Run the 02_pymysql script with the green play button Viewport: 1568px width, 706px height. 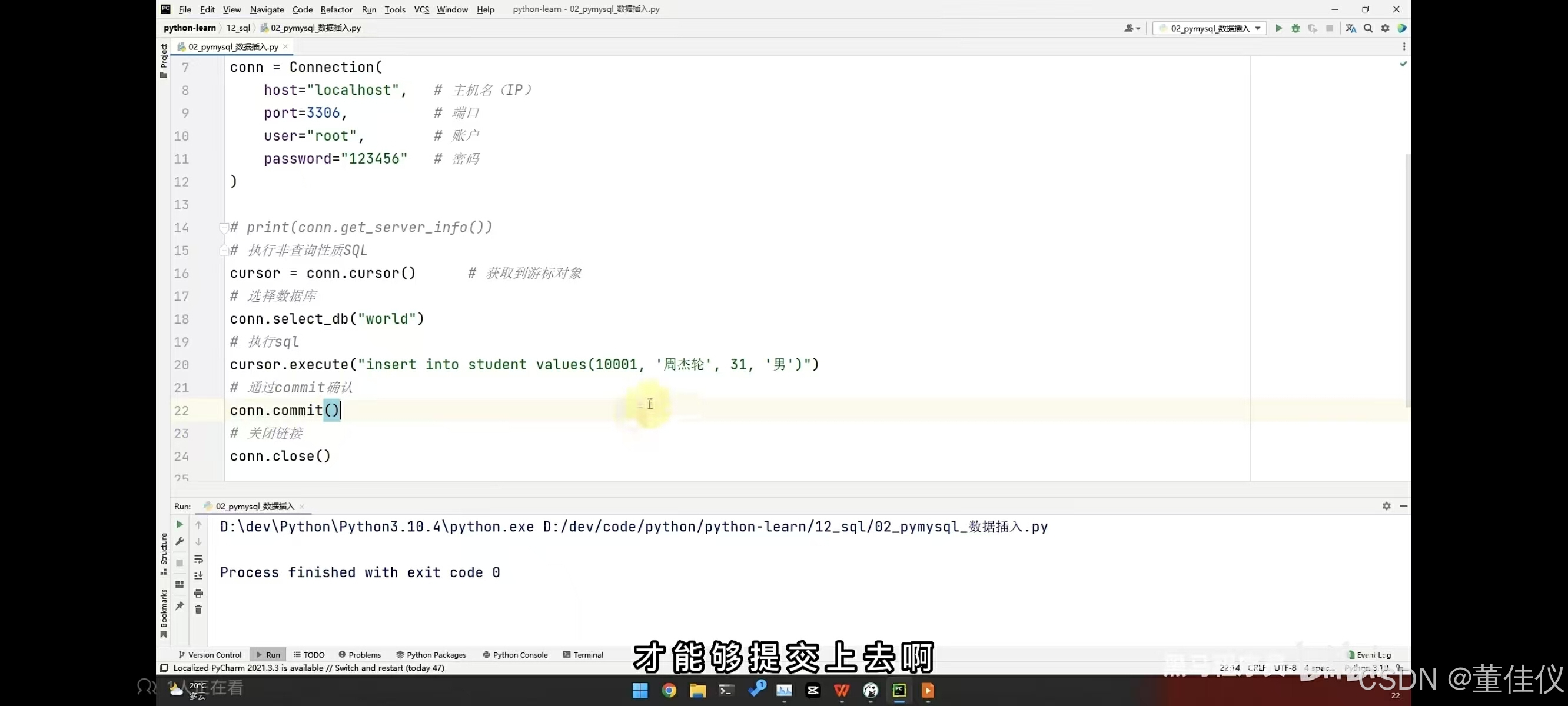coord(1278,28)
